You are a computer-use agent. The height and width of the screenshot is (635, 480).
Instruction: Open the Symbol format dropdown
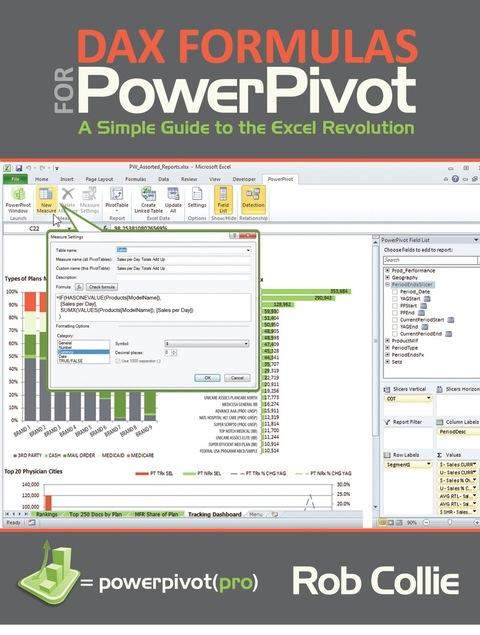click(x=207, y=344)
